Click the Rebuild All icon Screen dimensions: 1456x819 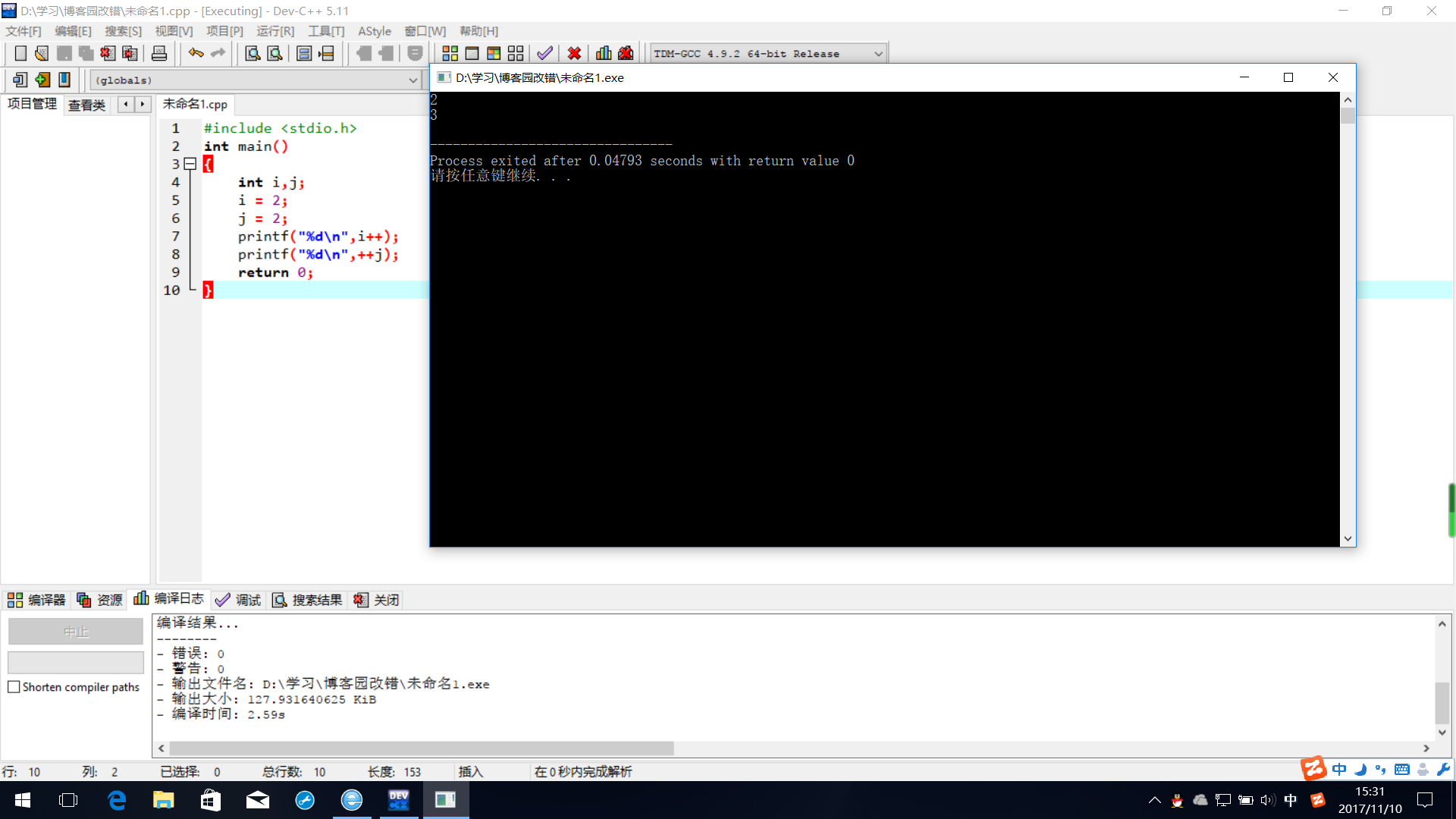[x=516, y=53]
